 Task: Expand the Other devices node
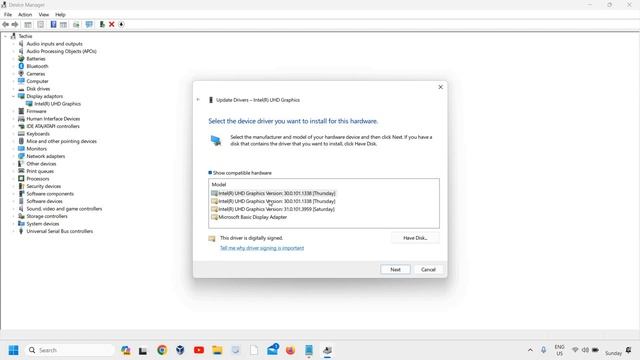[x=13, y=164]
